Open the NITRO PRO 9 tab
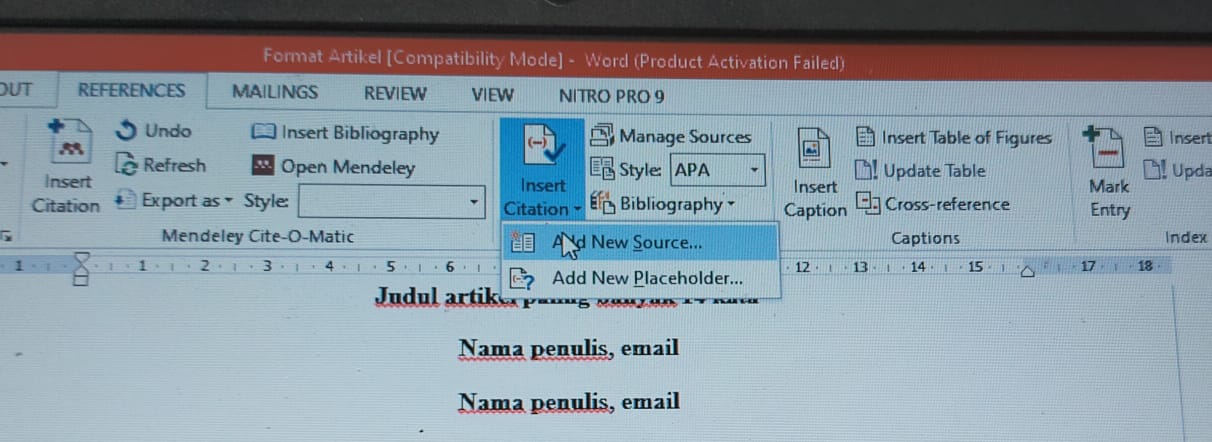1212x442 pixels. pos(611,97)
